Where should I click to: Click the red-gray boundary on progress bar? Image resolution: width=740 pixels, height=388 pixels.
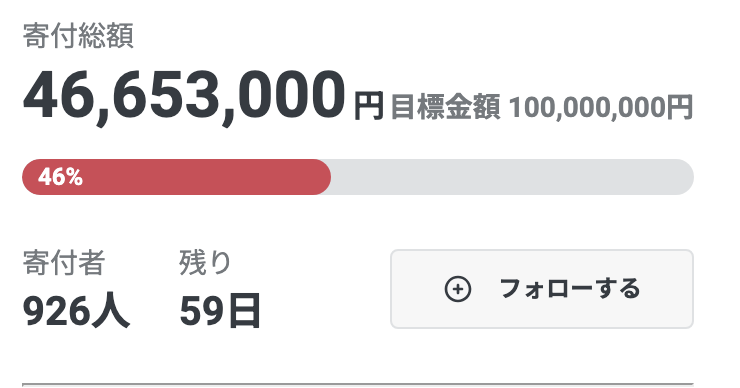click(x=331, y=177)
